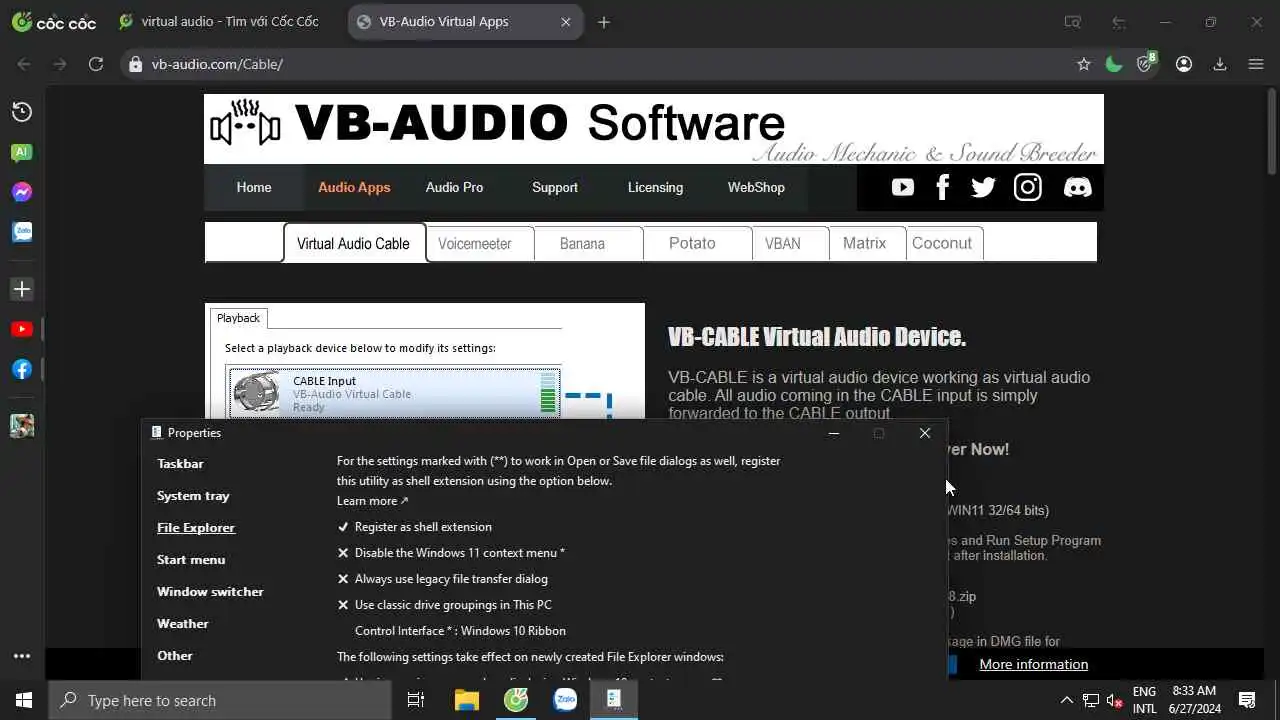Select Weather in Properties sidebar
This screenshot has height=720, width=1280.
183,623
